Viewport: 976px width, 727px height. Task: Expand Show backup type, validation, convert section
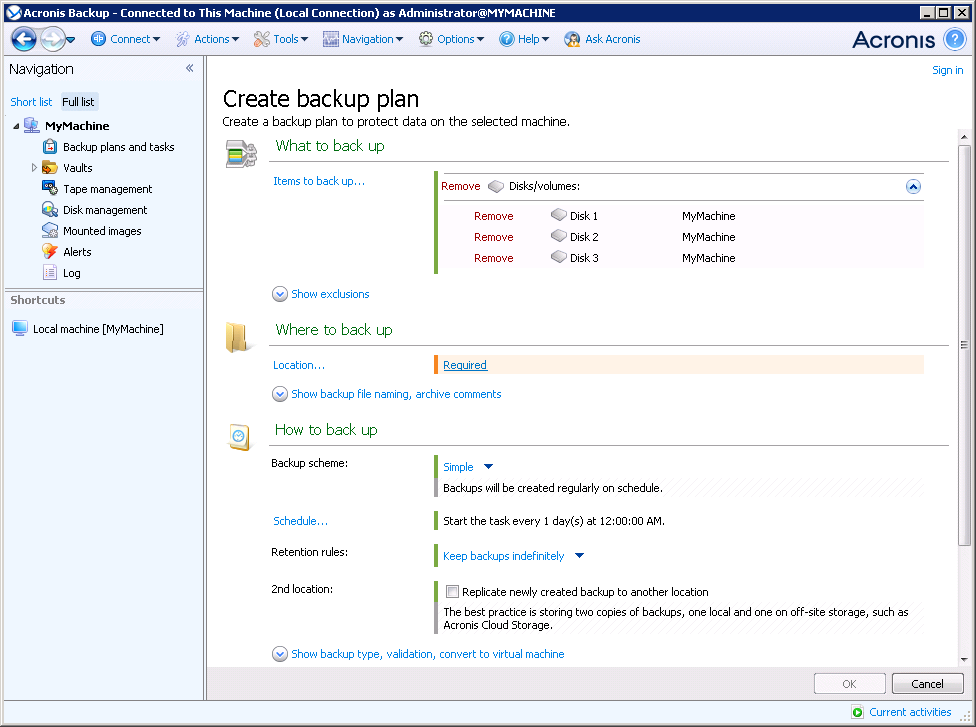click(x=418, y=654)
